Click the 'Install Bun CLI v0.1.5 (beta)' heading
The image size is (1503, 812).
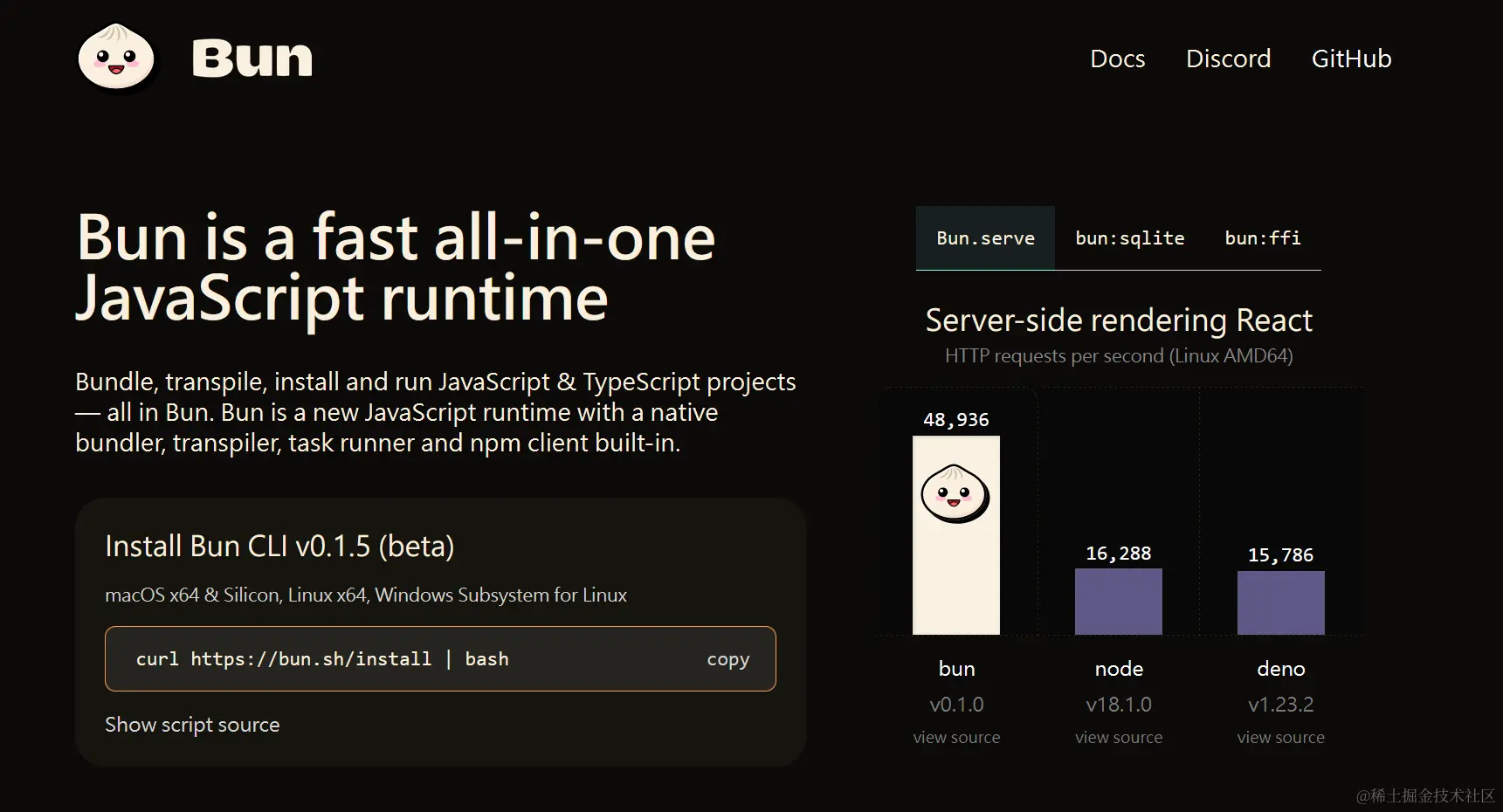pyautogui.click(x=279, y=547)
